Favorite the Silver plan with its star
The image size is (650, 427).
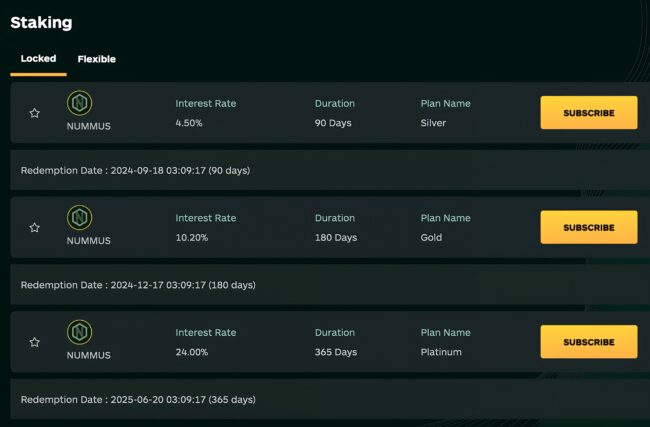(34, 113)
